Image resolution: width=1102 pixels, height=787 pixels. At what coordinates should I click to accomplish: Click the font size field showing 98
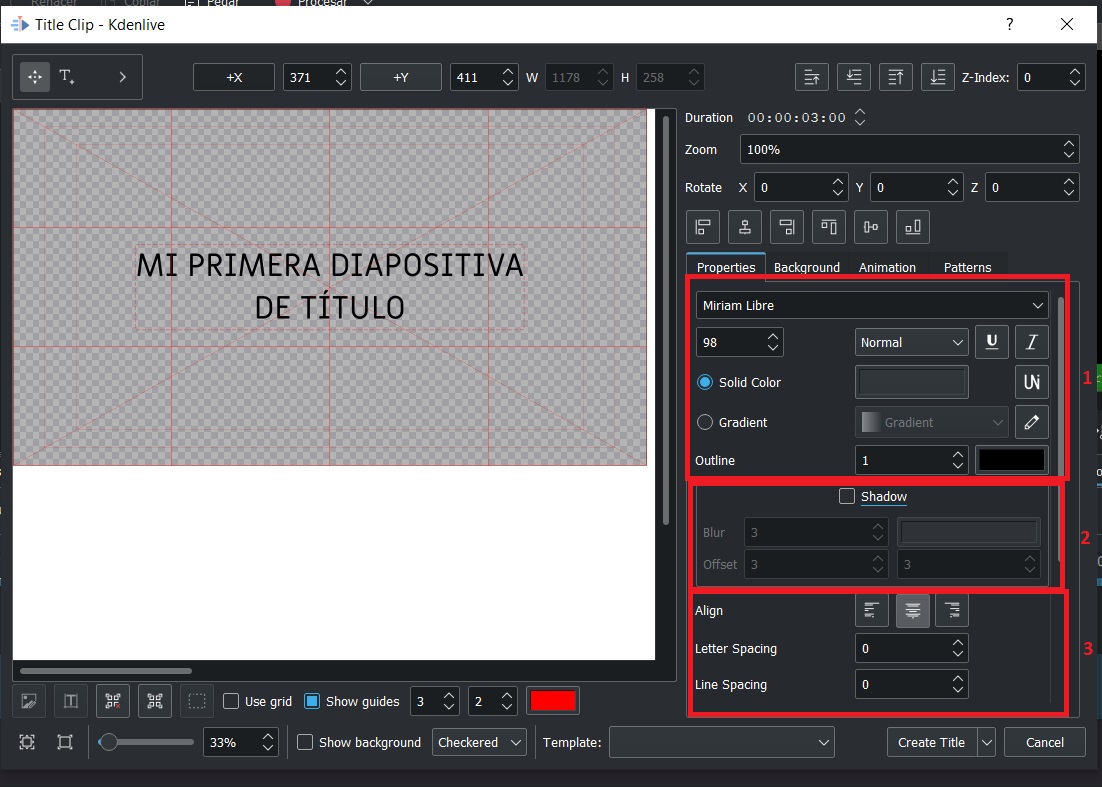[x=739, y=342]
